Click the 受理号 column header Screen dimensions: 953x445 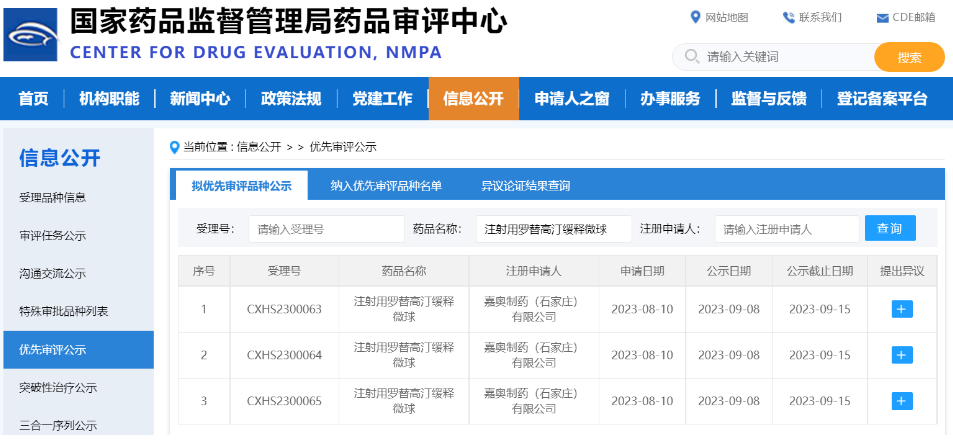click(284, 271)
